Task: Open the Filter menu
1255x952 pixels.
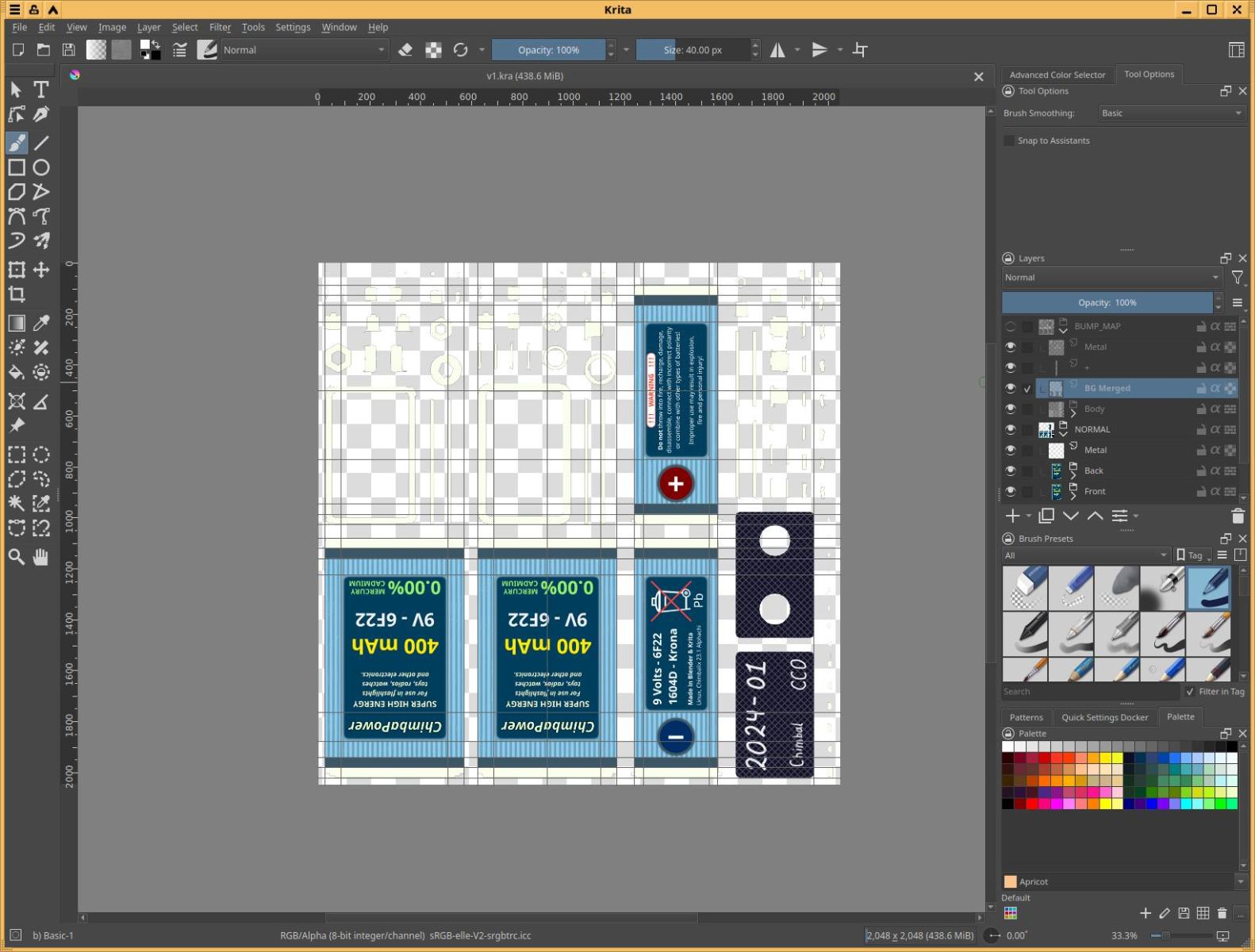Action: [220, 27]
